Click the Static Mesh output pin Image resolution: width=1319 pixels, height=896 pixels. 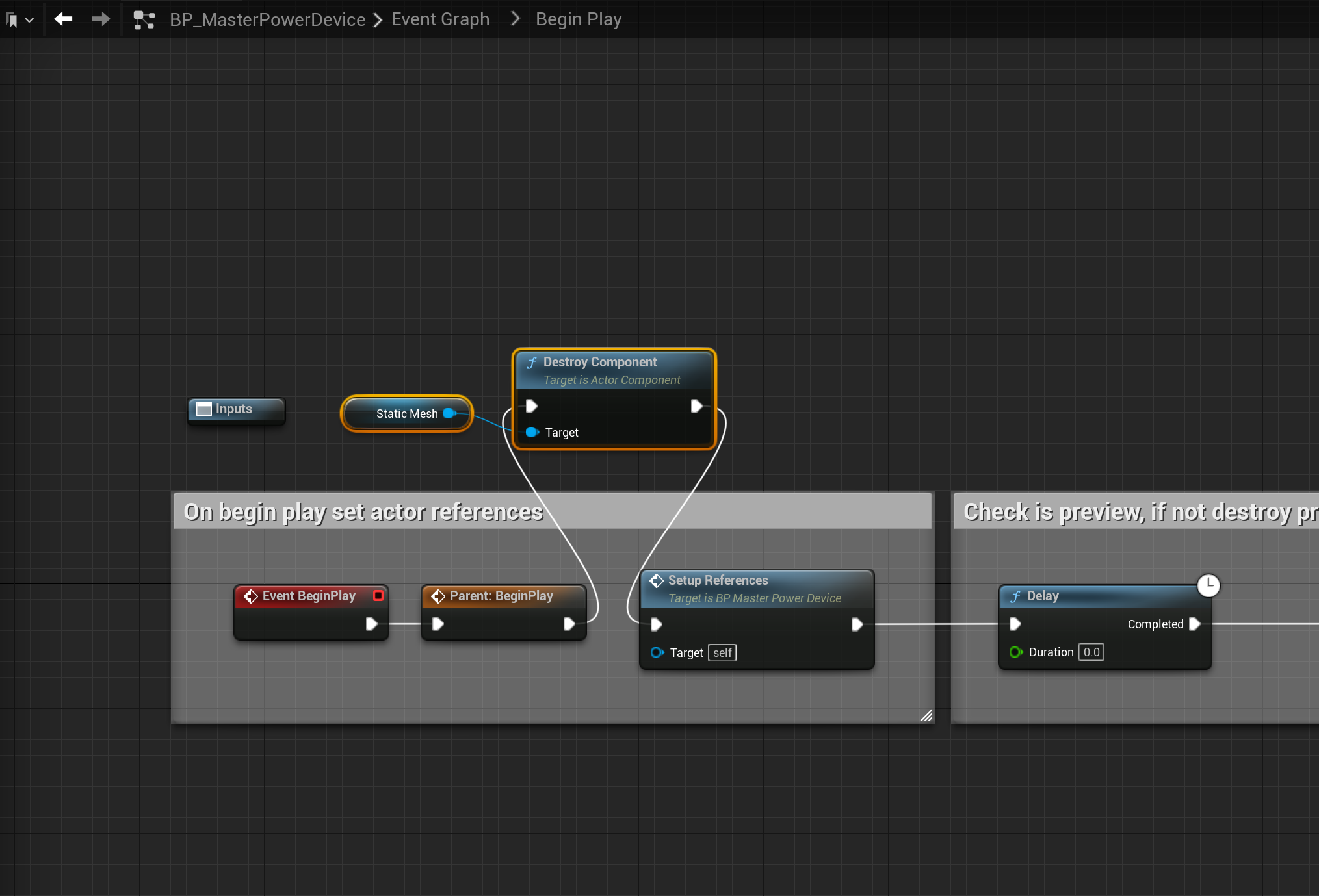coord(449,413)
